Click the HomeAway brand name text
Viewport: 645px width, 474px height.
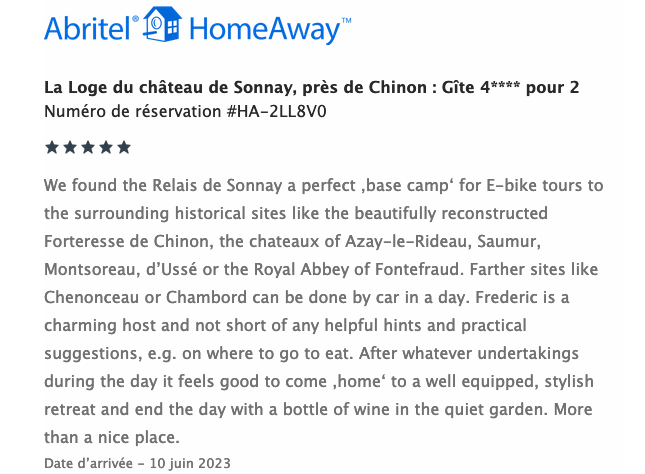coord(264,30)
